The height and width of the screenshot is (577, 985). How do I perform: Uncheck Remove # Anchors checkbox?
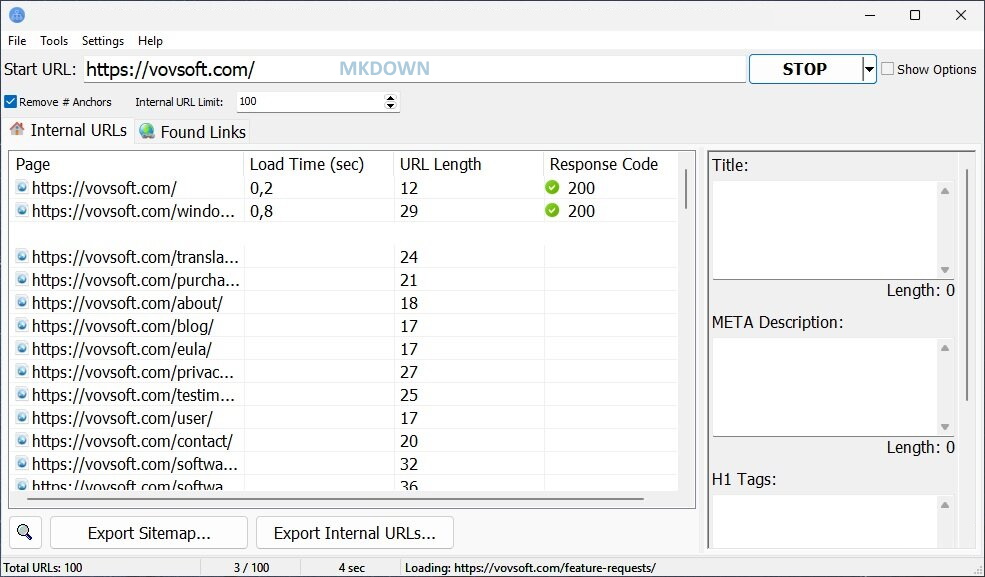tap(11, 102)
